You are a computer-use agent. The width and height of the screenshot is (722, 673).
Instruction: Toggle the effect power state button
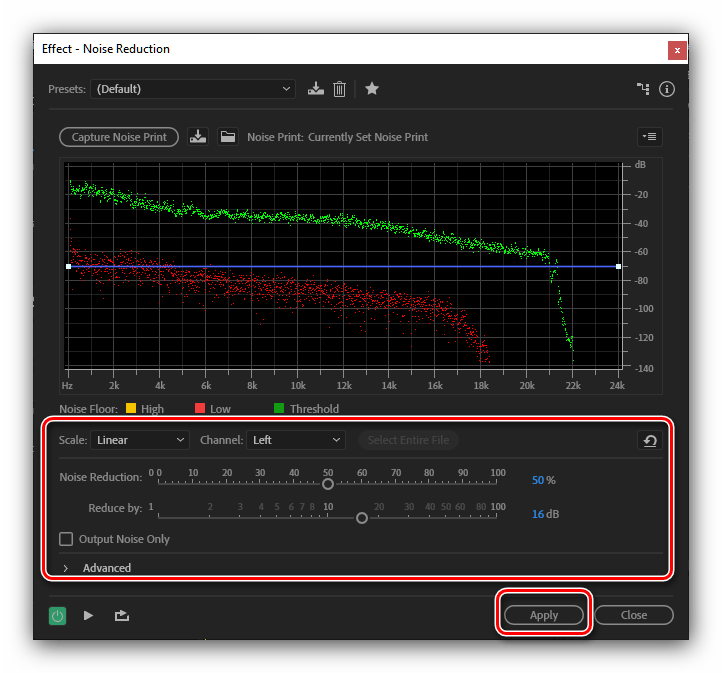pyautogui.click(x=58, y=615)
